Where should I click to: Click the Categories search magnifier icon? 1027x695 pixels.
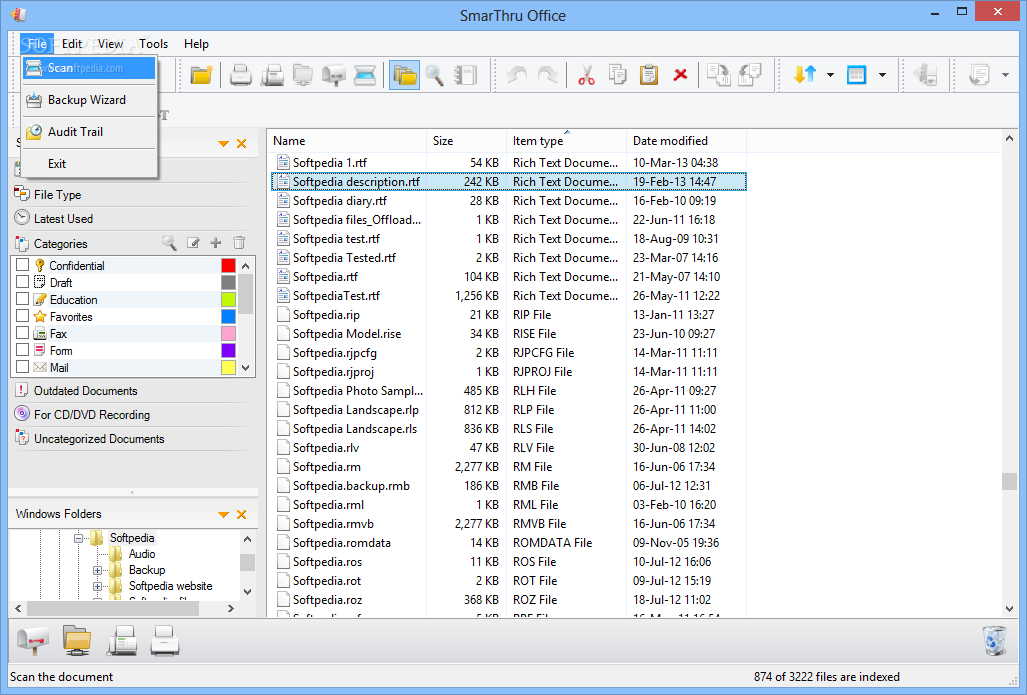click(170, 243)
